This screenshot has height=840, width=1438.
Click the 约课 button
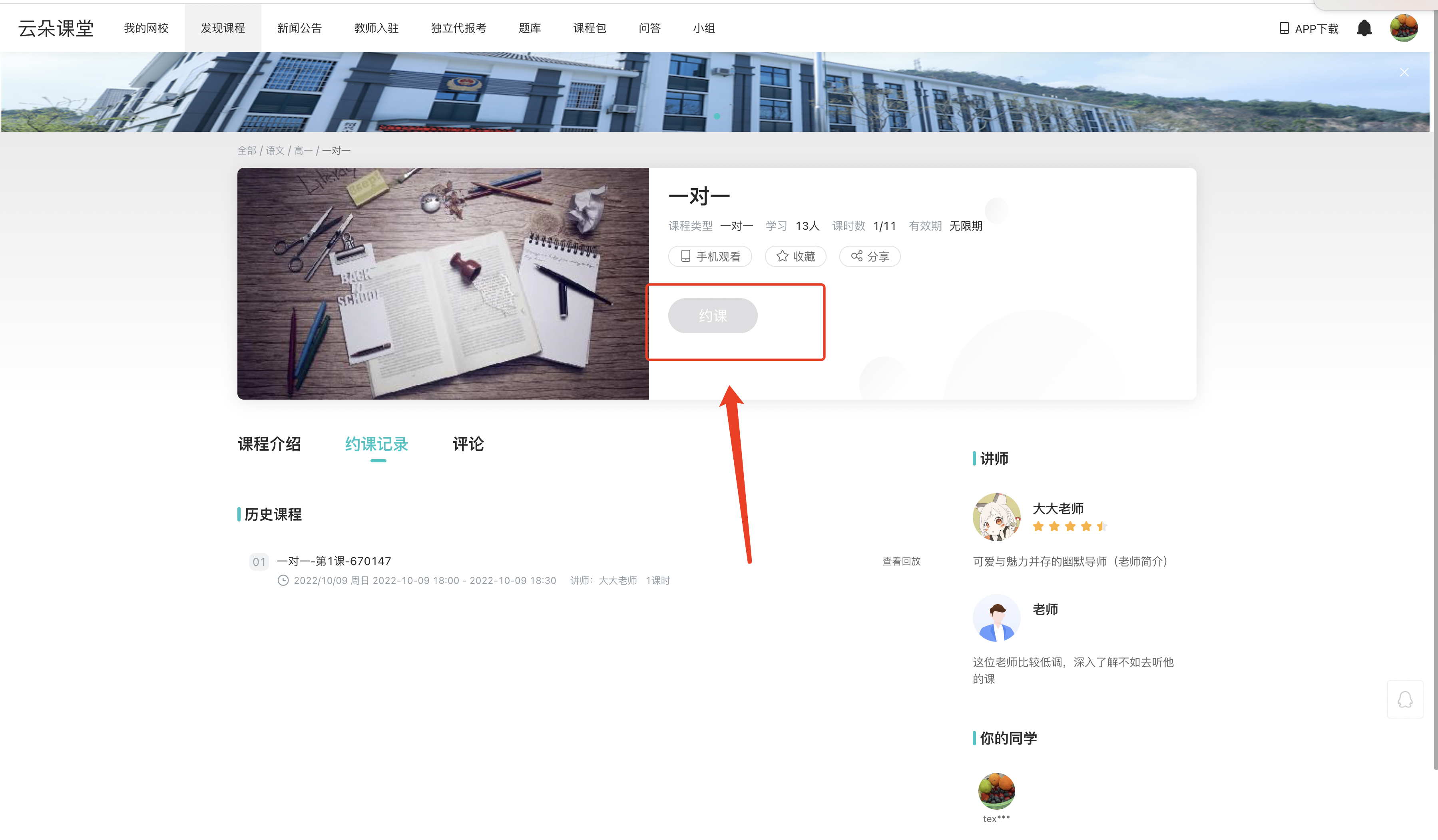click(x=713, y=316)
